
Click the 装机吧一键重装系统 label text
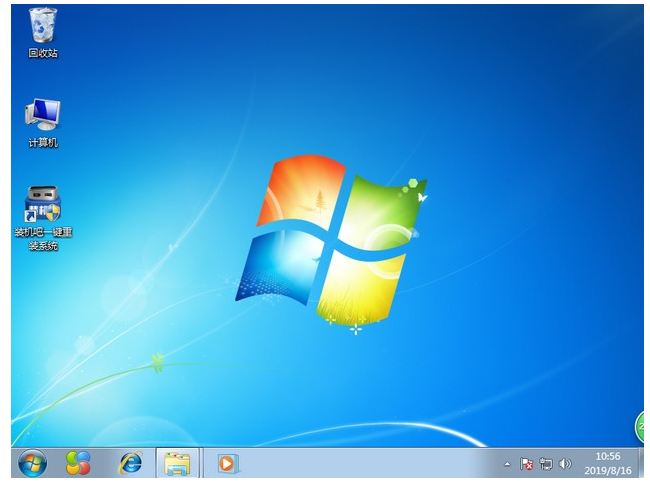click(x=44, y=239)
